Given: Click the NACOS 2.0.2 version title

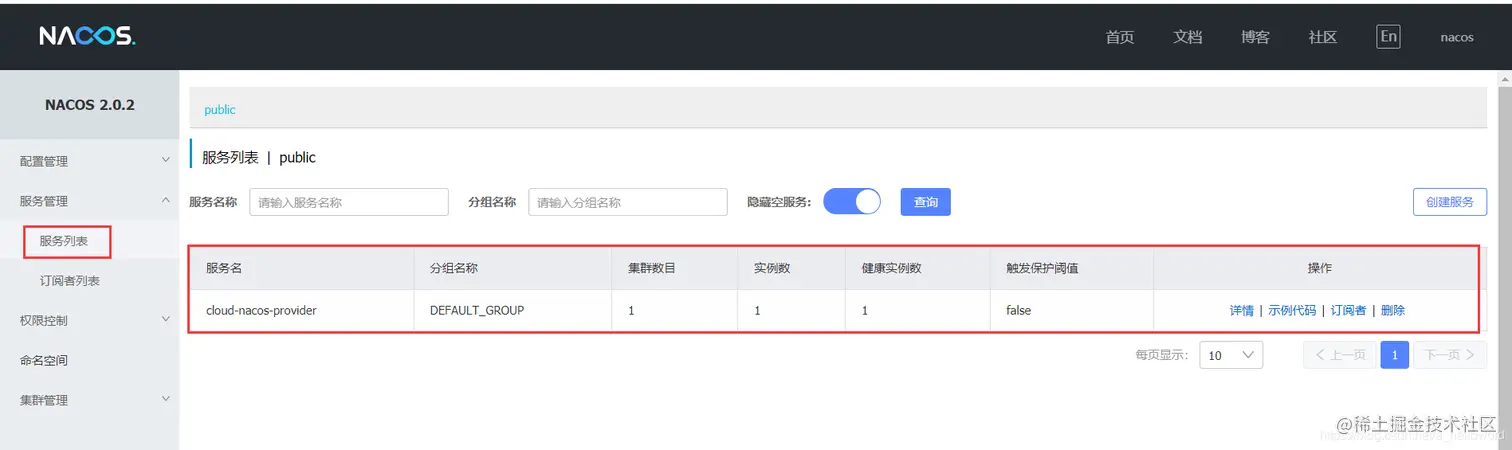Looking at the screenshot, I should click(90, 104).
